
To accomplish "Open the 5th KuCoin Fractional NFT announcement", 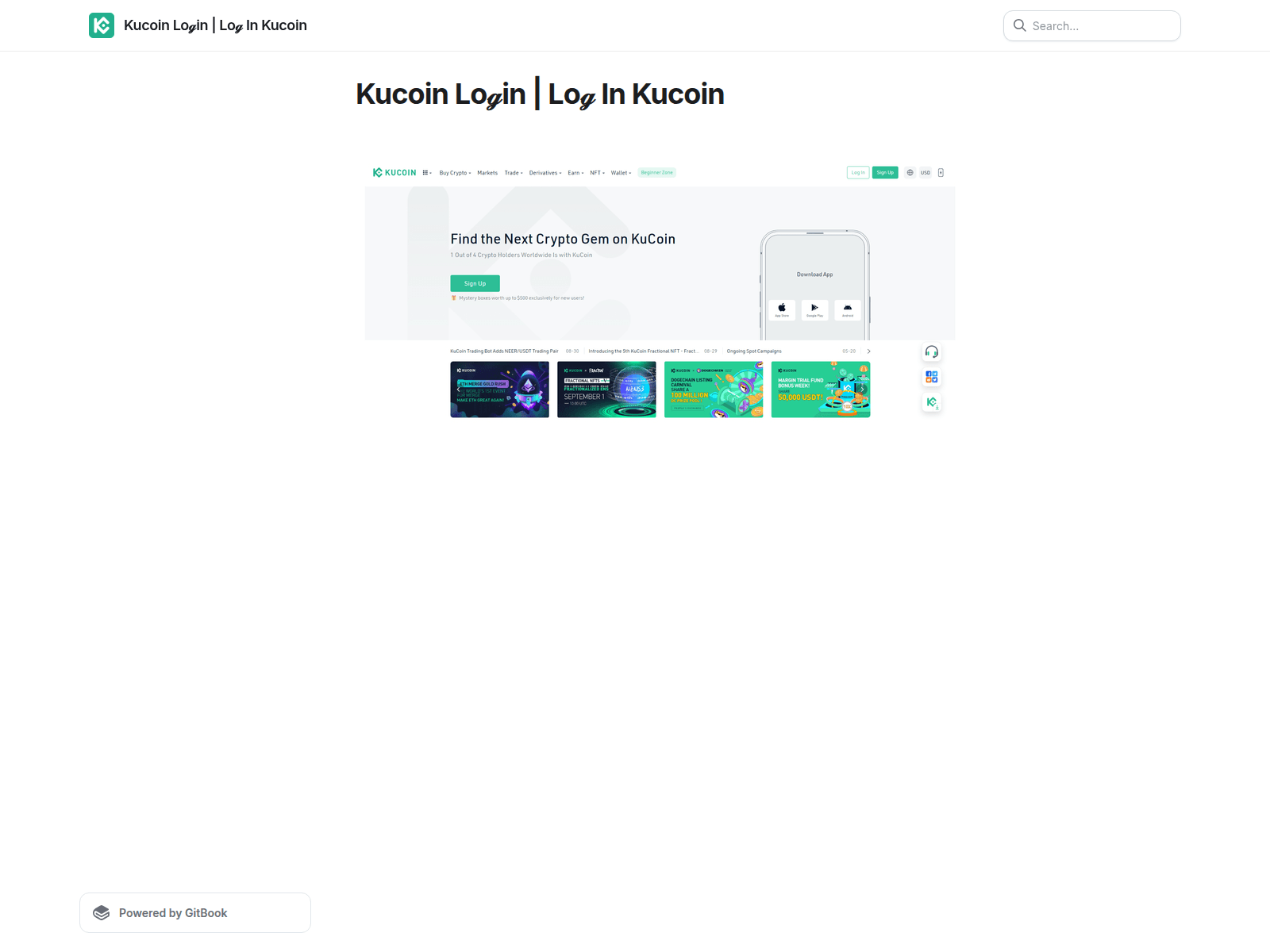I will click(x=643, y=351).
